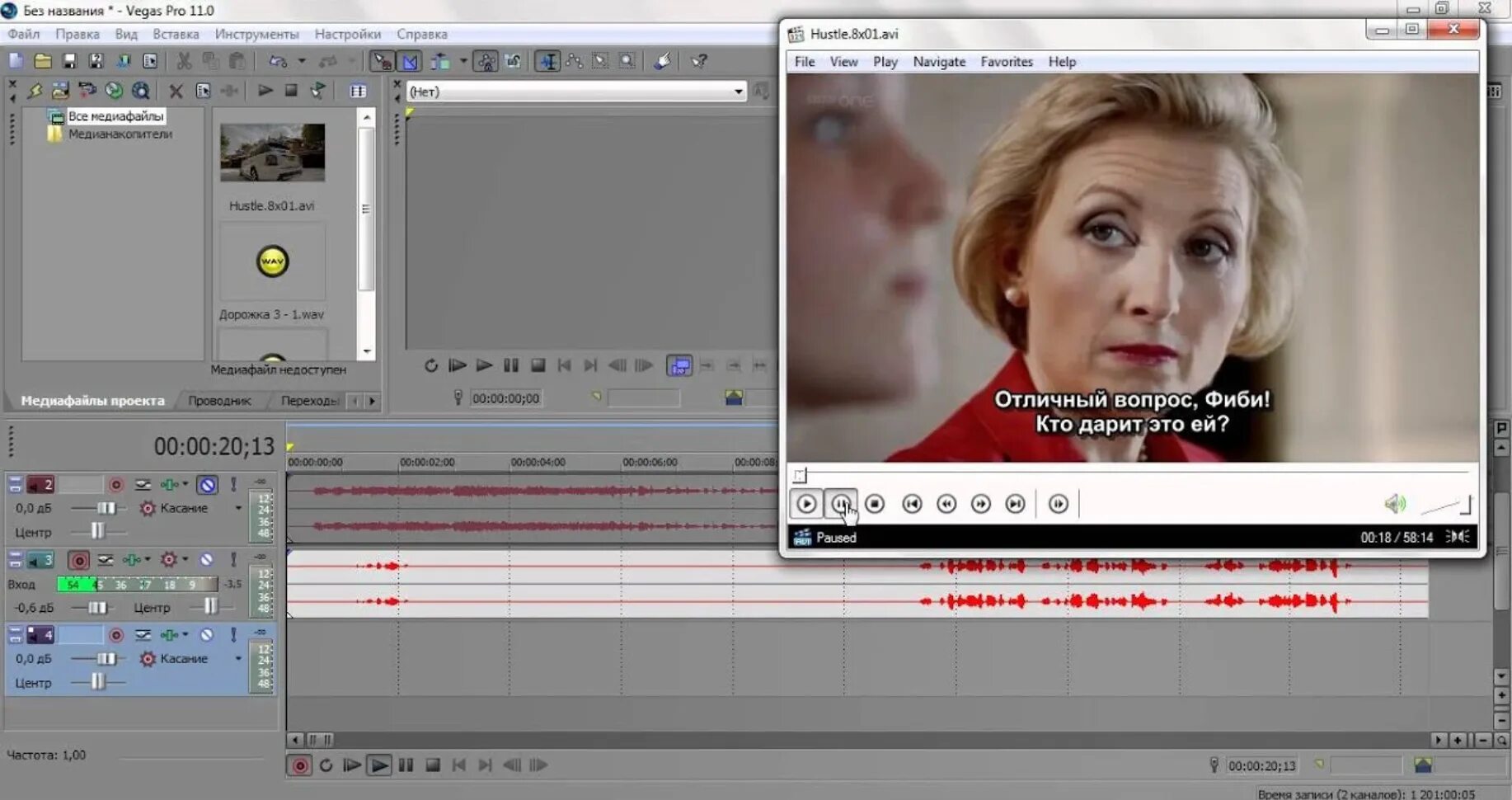Switch to the Проводник tab
This screenshot has width=1512, height=800.
point(219,400)
